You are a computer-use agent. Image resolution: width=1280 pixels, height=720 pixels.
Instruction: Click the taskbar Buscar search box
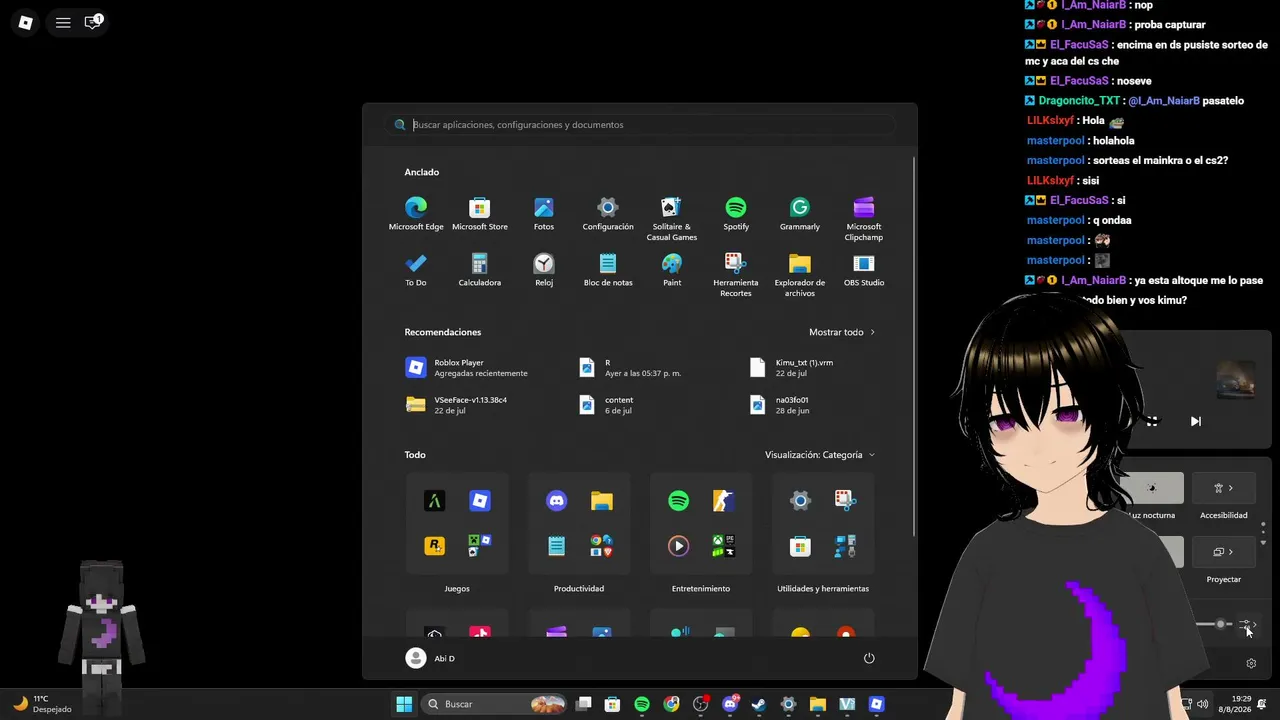pos(494,704)
